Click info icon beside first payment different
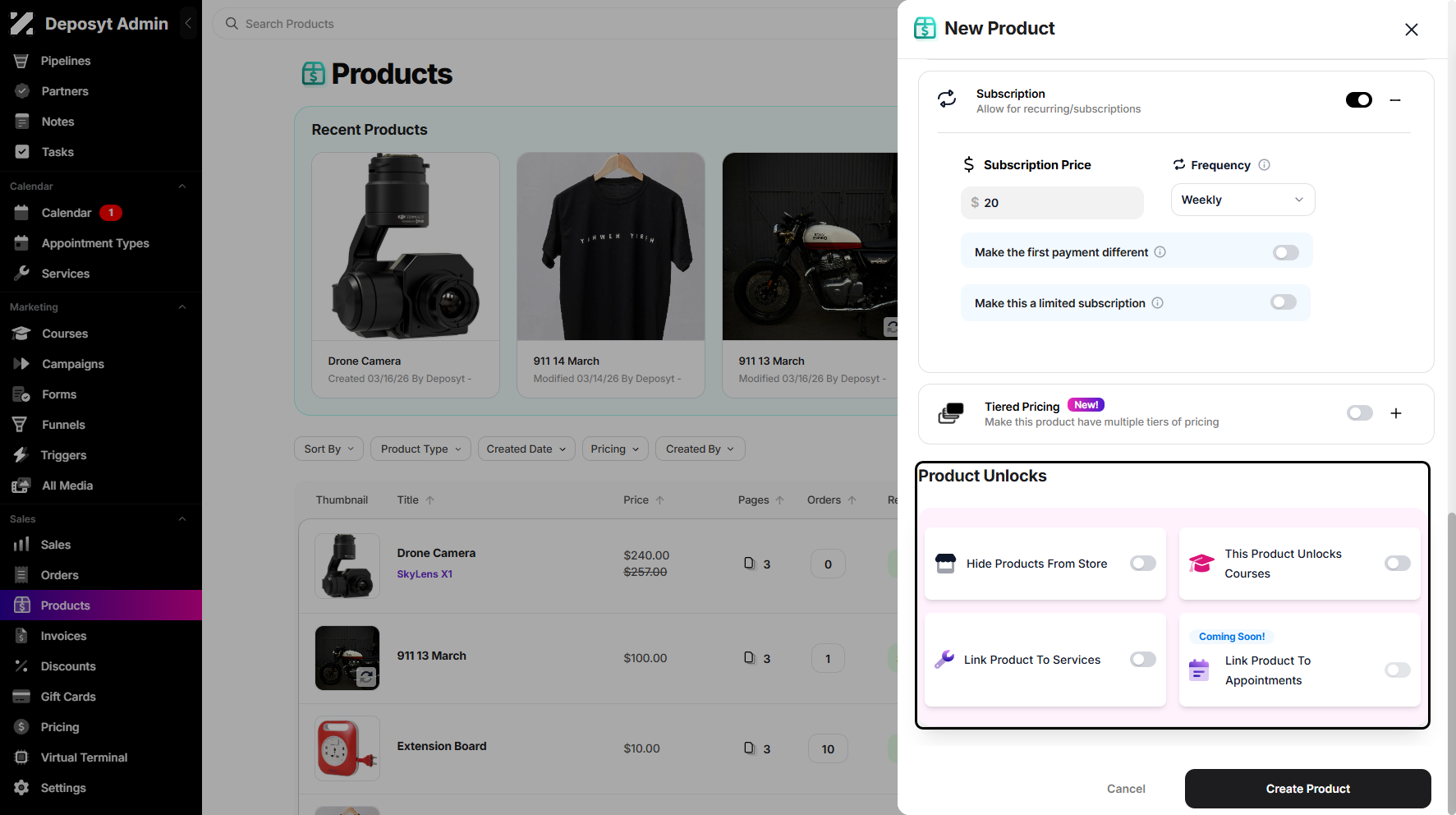The image size is (1456, 815). click(1160, 252)
